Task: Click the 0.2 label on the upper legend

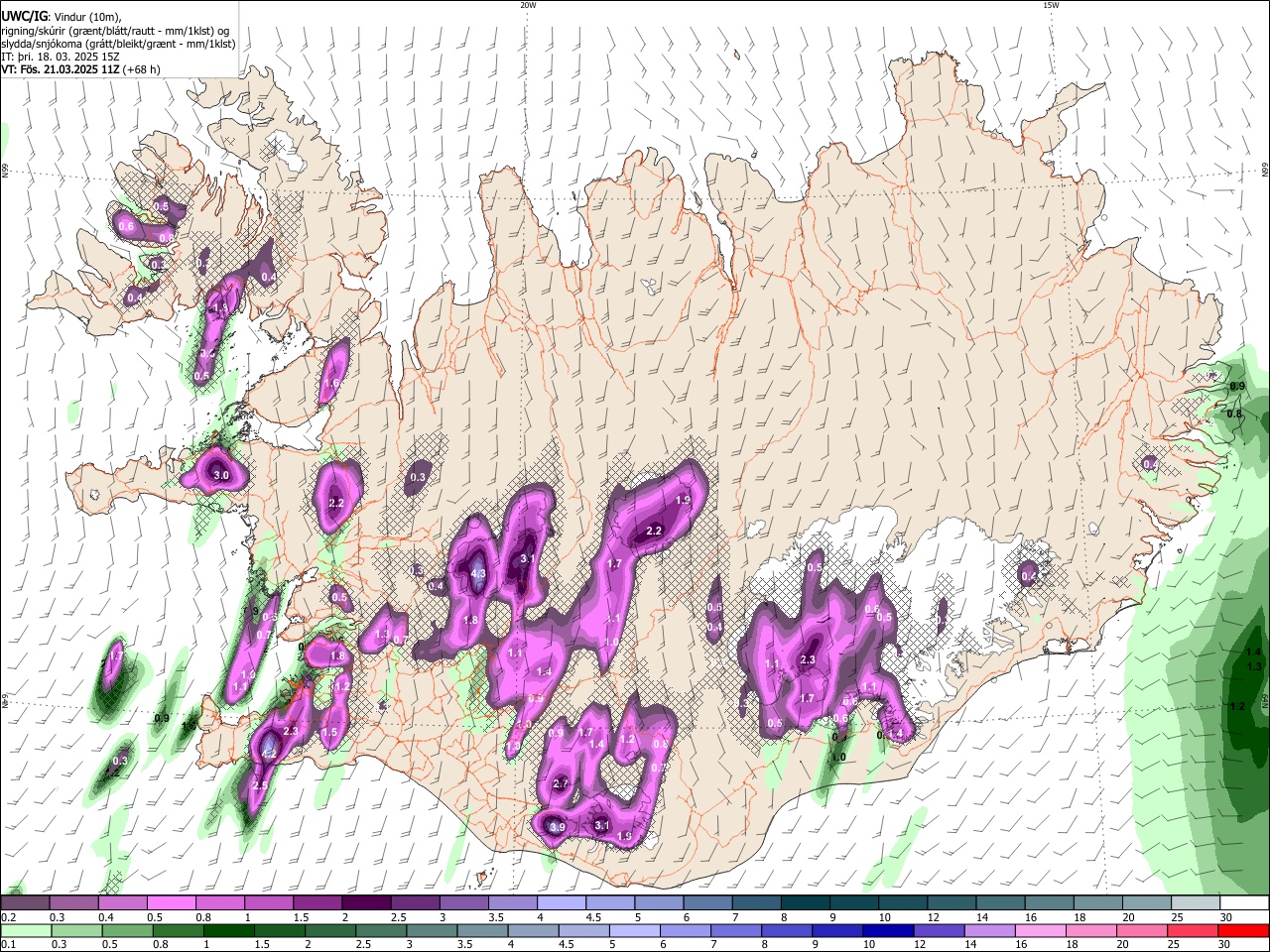Action: coord(9,917)
